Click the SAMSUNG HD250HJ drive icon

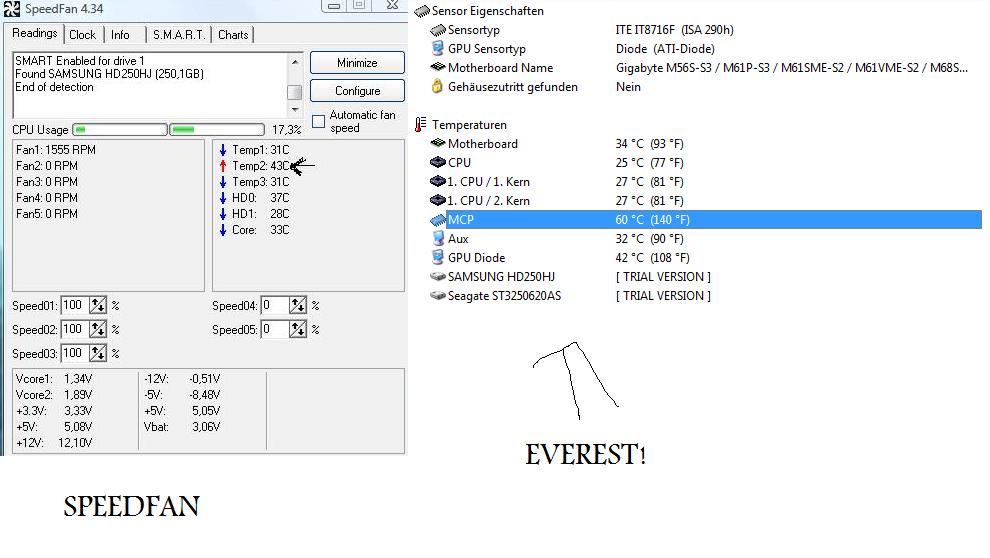tap(438, 276)
